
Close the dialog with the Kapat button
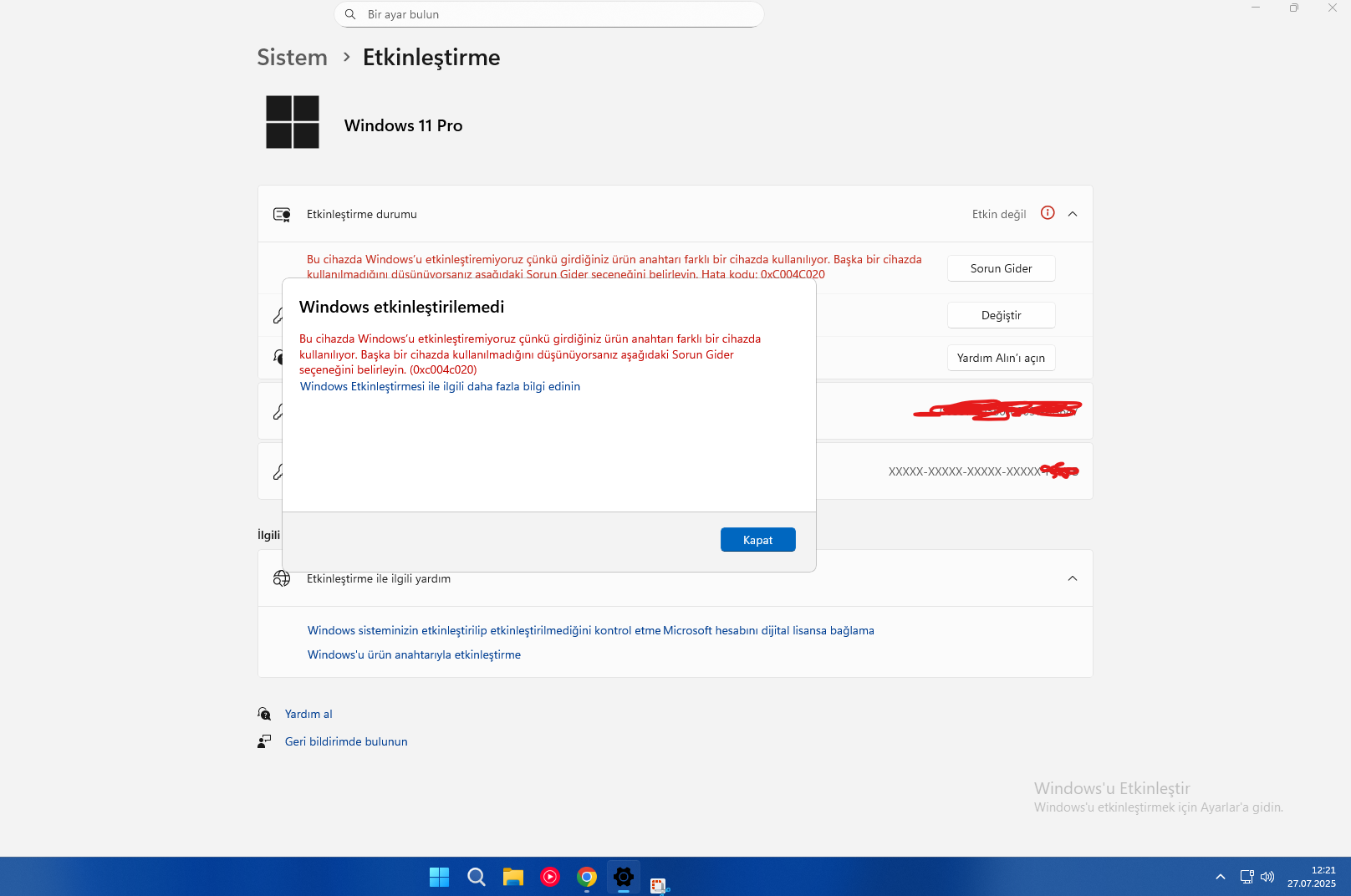(757, 540)
